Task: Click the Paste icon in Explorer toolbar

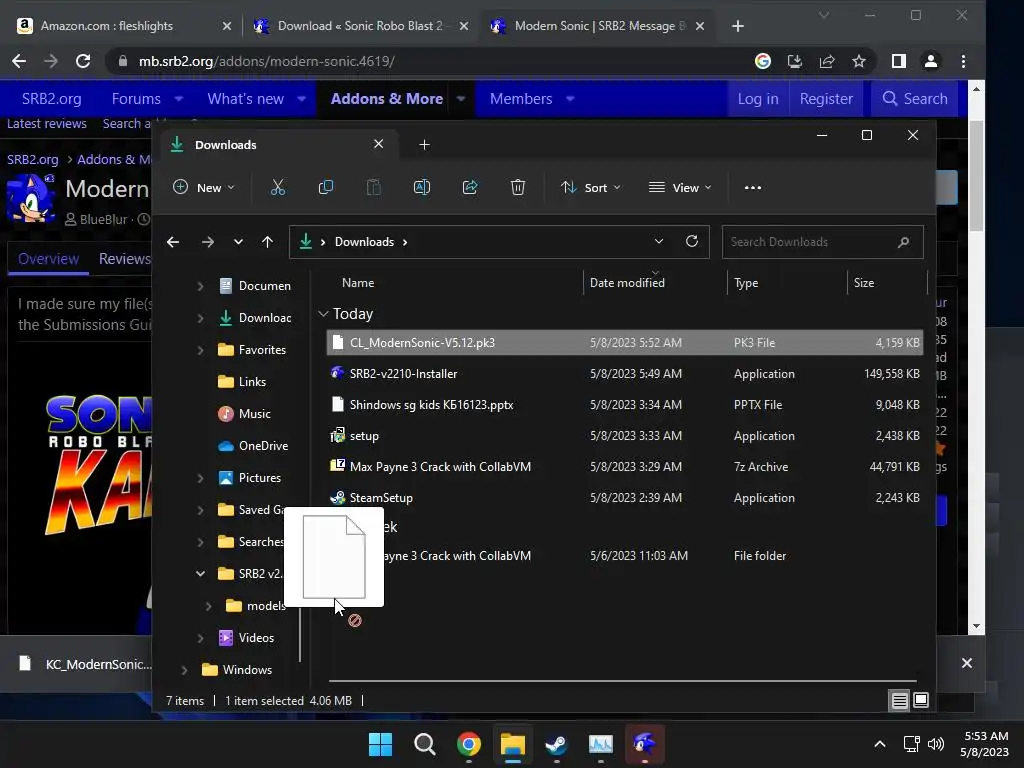Action: tap(374, 187)
